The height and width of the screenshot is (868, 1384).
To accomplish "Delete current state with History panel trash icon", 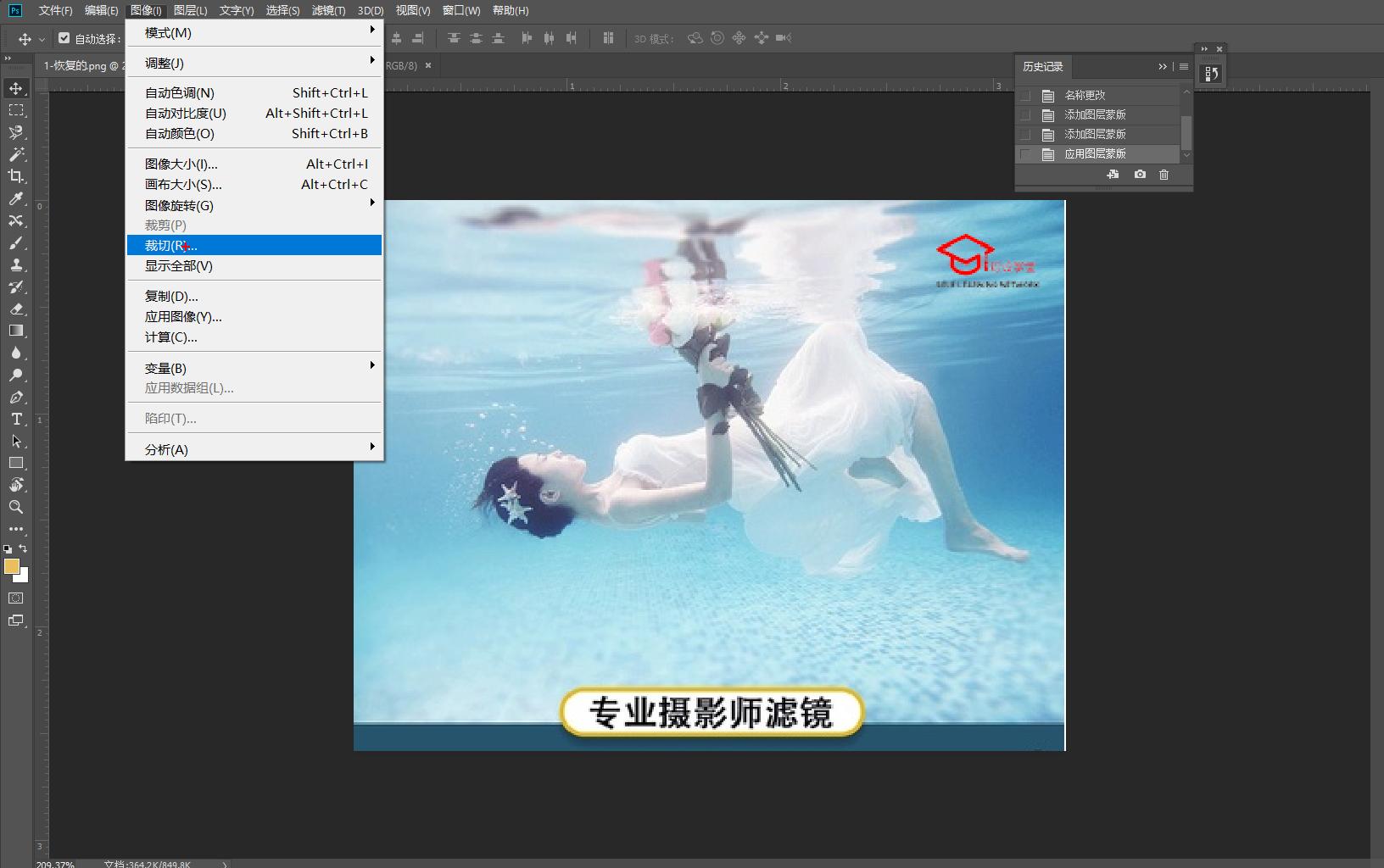I will pos(1164,175).
